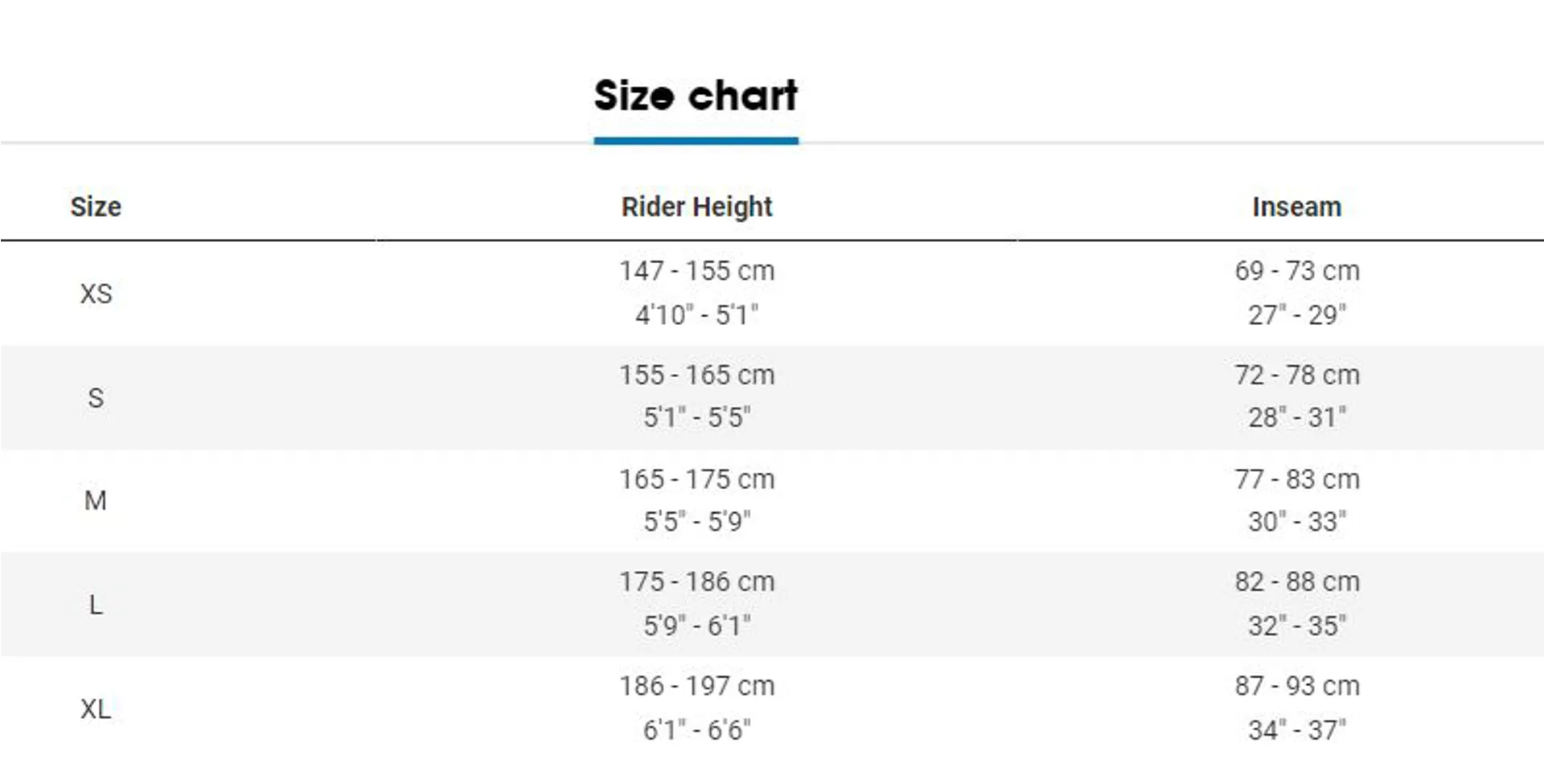Screen dimensions: 1544x784
Task: Click the 4'10" - 5'1" height value
Action: pyautogui.click(x=696, y=314)
